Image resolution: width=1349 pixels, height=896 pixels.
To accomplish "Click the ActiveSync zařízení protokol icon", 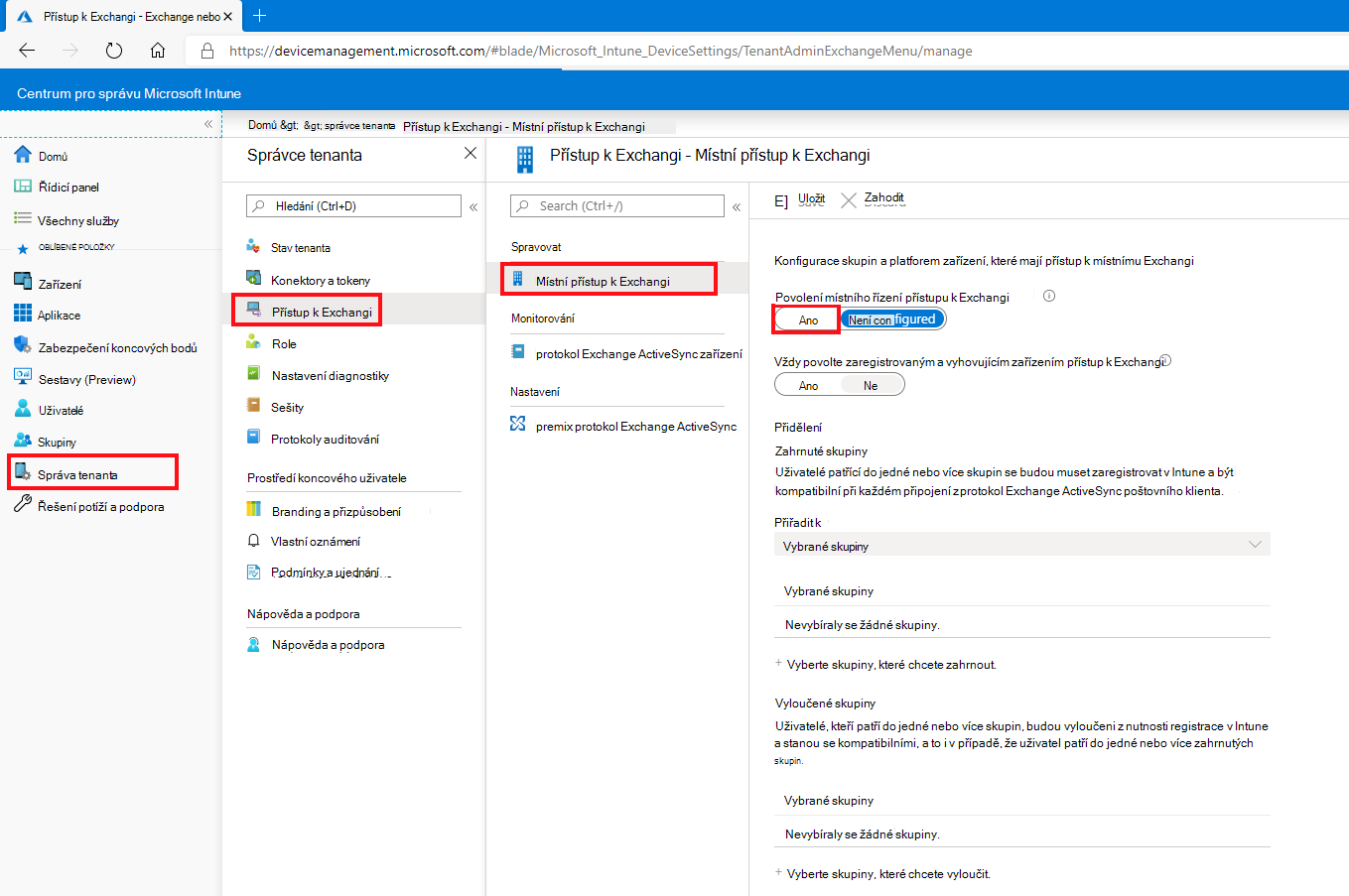I will (x=518, y=352).
